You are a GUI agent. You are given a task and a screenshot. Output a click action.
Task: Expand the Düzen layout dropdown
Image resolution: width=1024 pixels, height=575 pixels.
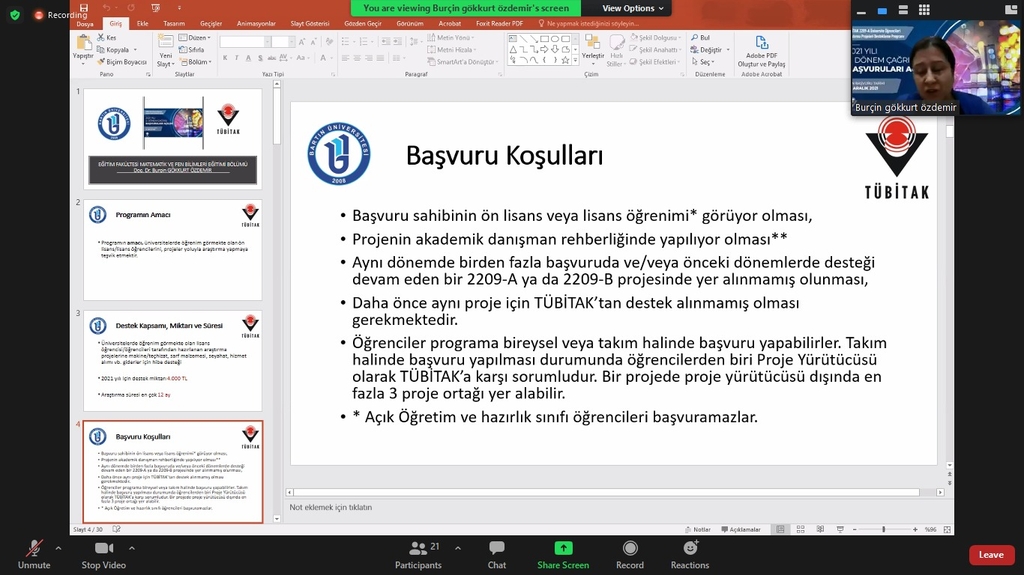(195, 38)
